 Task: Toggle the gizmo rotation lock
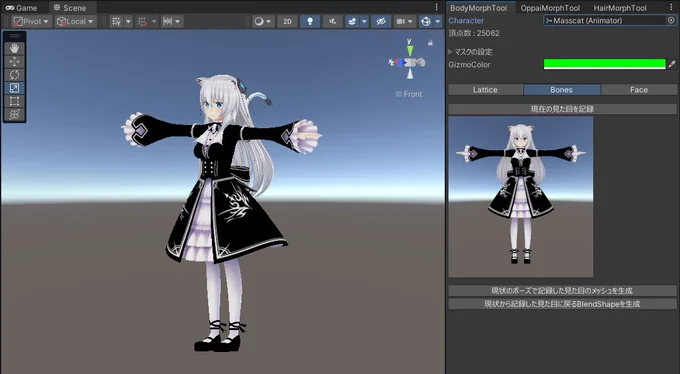click(x=430, y=43)
